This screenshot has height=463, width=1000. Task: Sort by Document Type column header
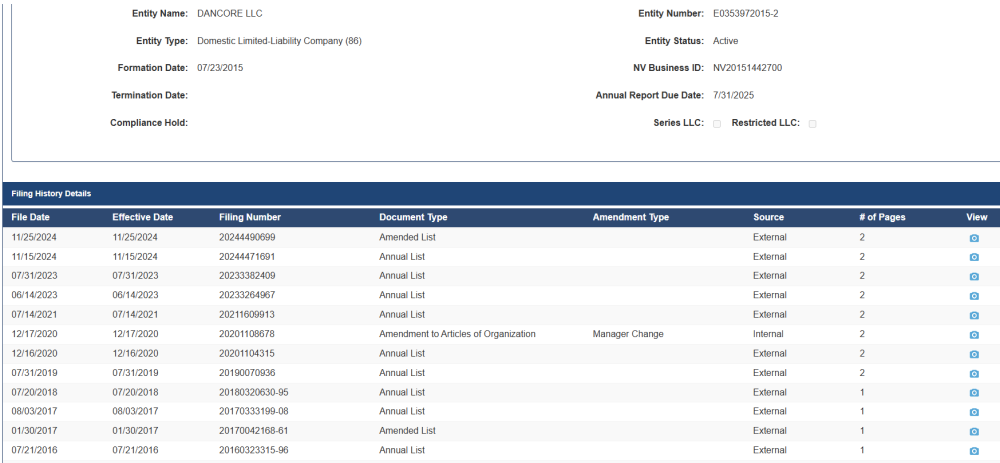point(413,217)
